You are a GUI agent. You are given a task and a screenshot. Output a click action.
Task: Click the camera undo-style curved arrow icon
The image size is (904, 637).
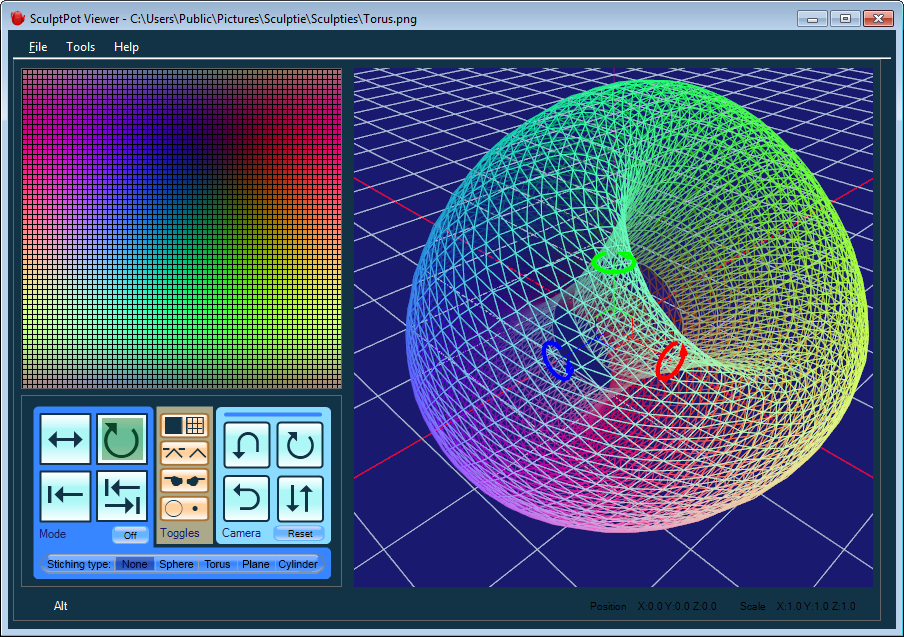247,498
